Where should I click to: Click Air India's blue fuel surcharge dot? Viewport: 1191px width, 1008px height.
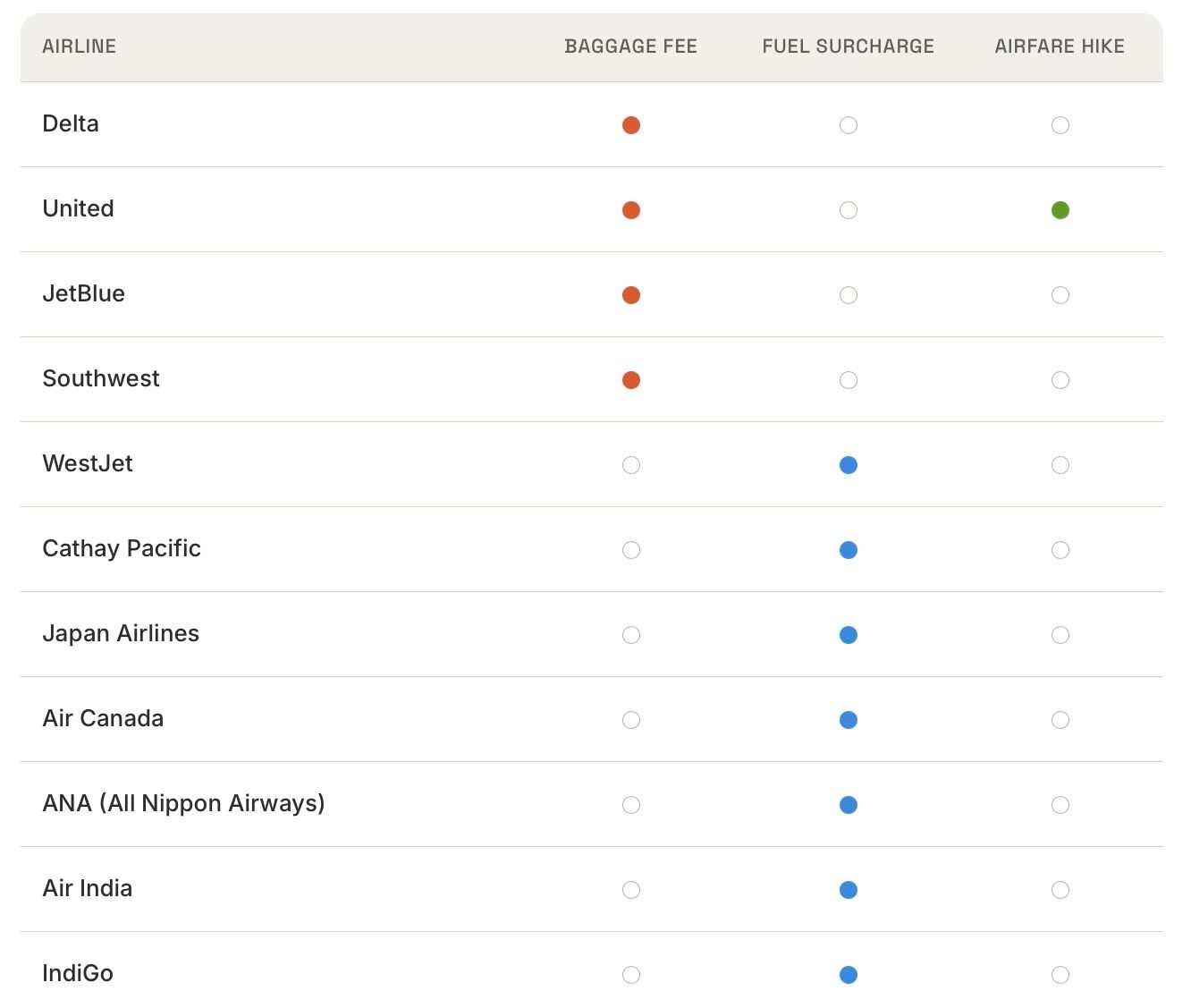[849, 890]
